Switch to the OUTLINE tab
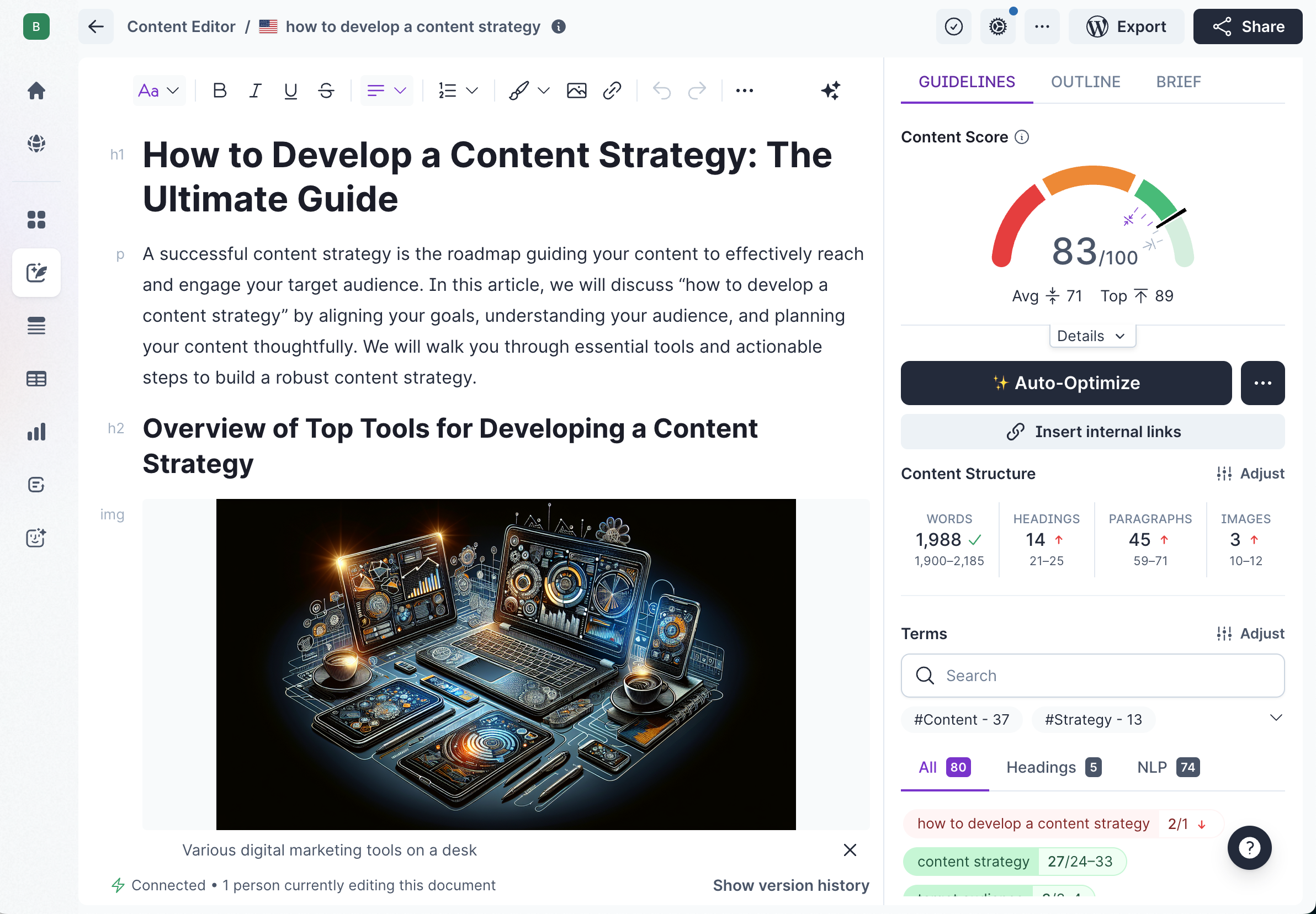1316x914 pixels. coord(1085,82)
